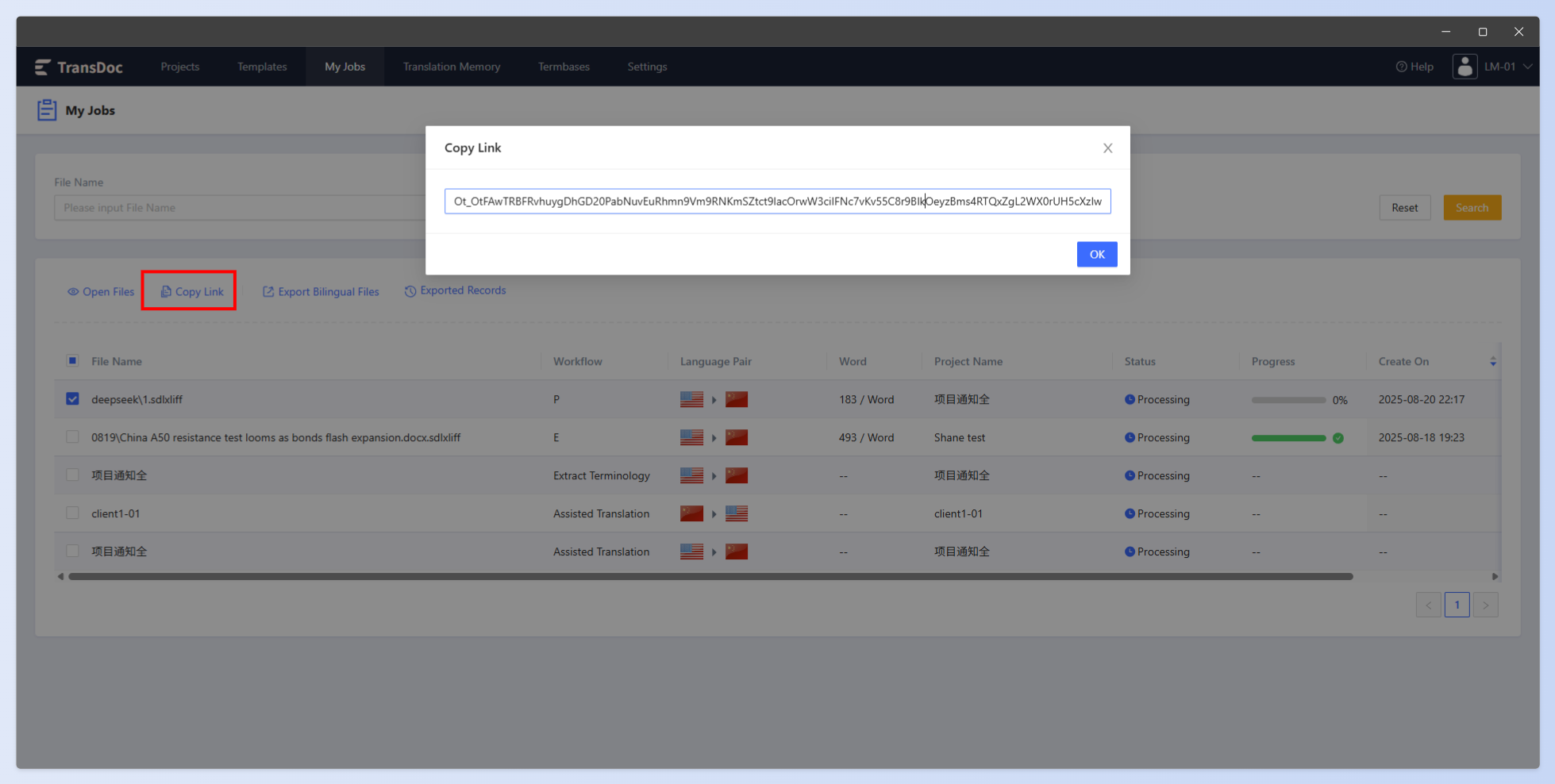The width and height of the screenshot is (1555, 784).
Task: Click the China flag in Shane test row
Action: pyautogui.click(x=737, y=437)
